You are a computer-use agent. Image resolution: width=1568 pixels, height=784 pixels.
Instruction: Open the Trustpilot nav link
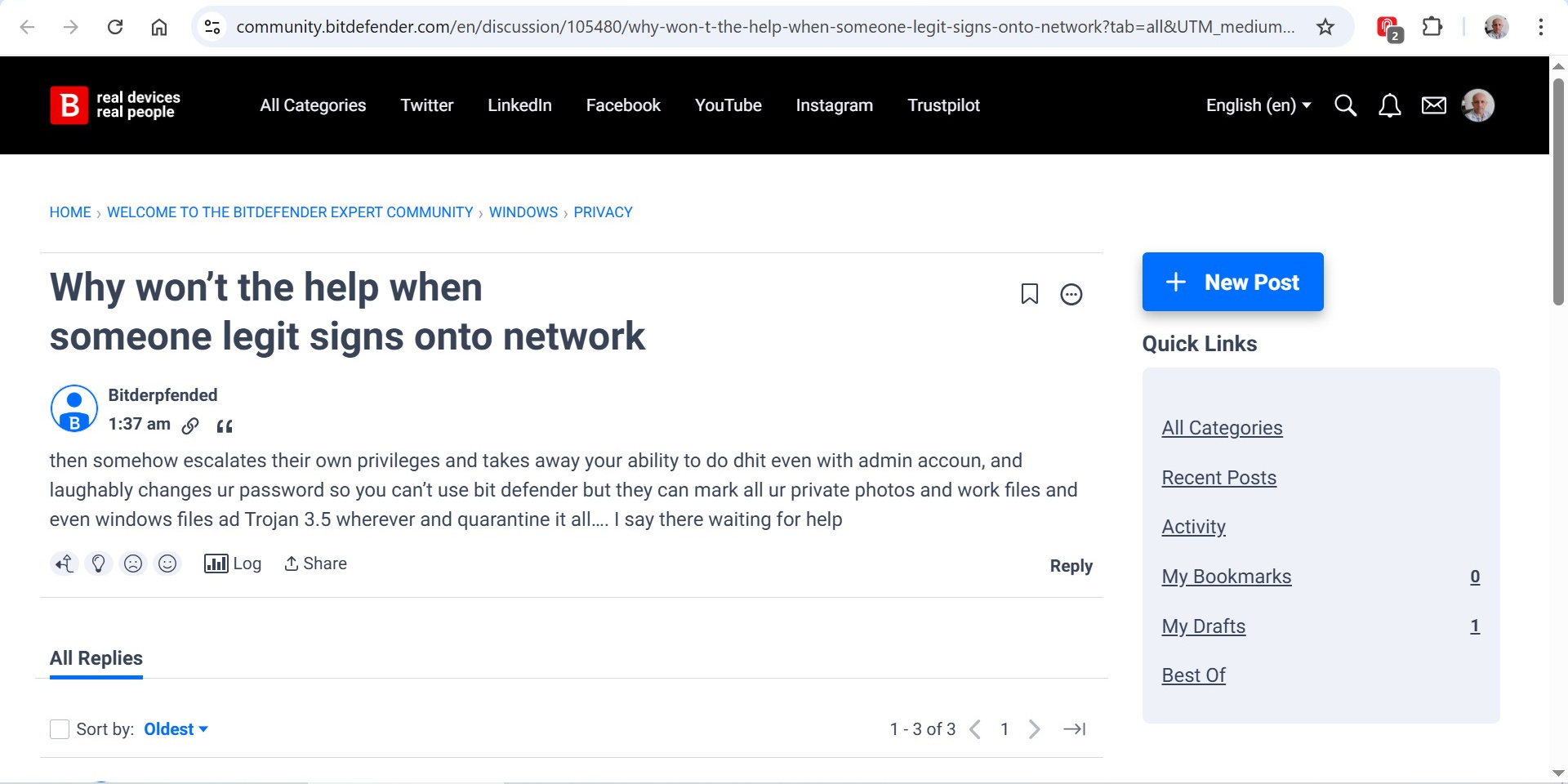pyautogui.click(x=944, y=105)
